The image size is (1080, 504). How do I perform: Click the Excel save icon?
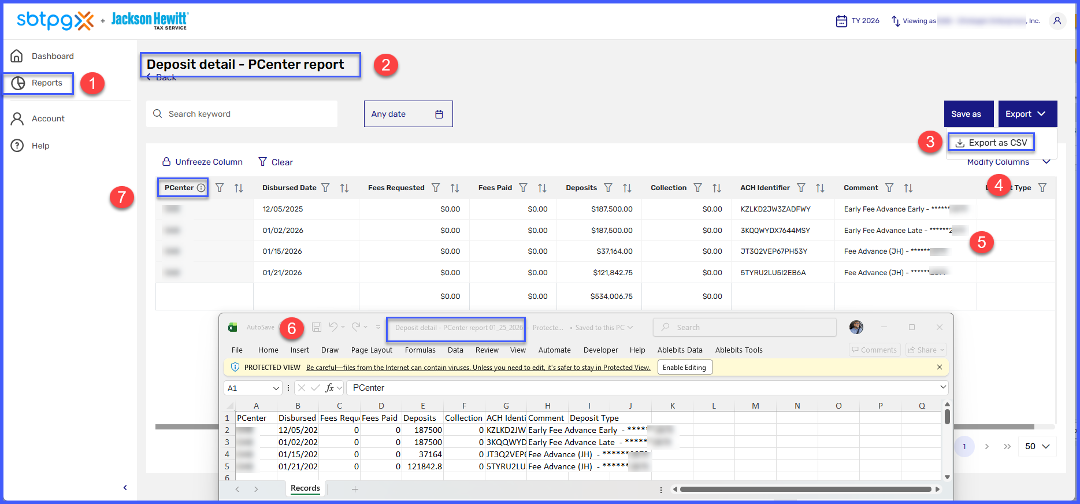pos(316,327)
